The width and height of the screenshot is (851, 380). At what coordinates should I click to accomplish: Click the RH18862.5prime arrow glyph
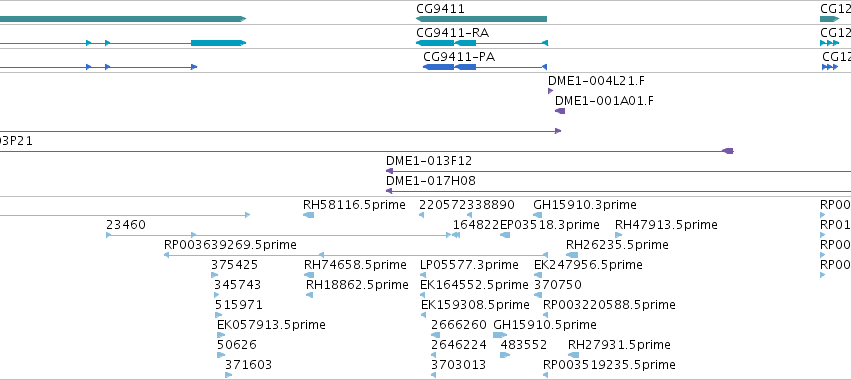click(x=309, y=295)
